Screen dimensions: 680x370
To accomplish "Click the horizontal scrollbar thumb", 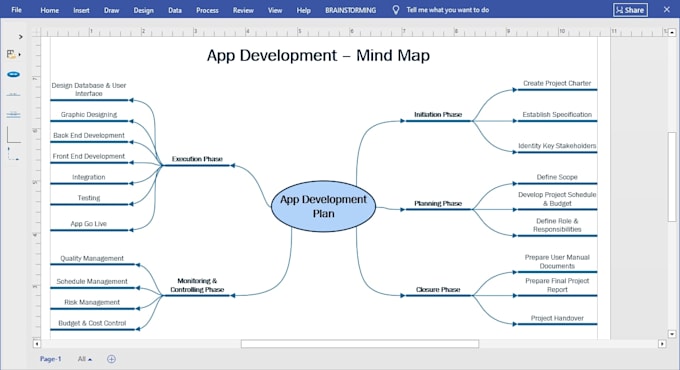I will [x=360, y=344].
